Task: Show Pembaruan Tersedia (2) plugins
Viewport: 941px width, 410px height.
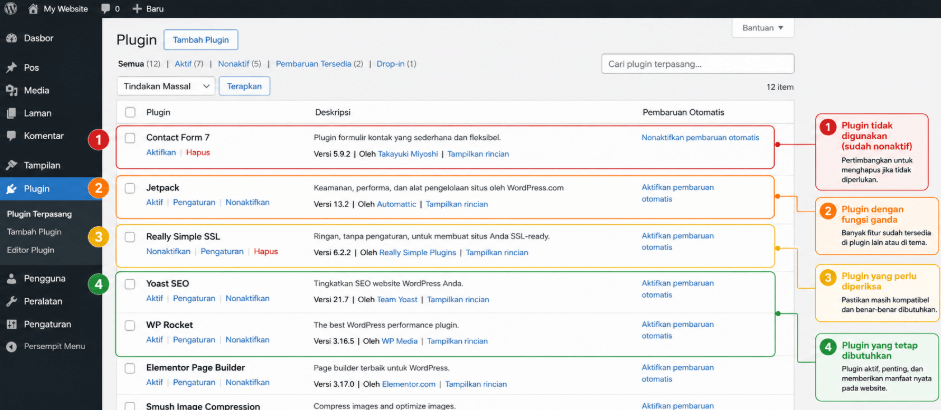Action: tap(319, 64)
